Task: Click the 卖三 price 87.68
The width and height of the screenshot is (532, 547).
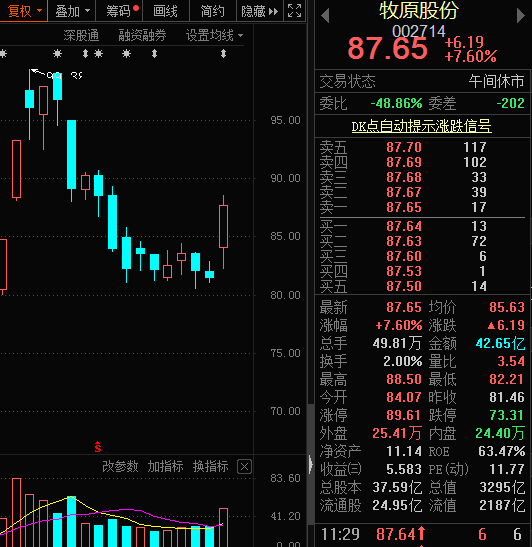Action: pos(404,177)
